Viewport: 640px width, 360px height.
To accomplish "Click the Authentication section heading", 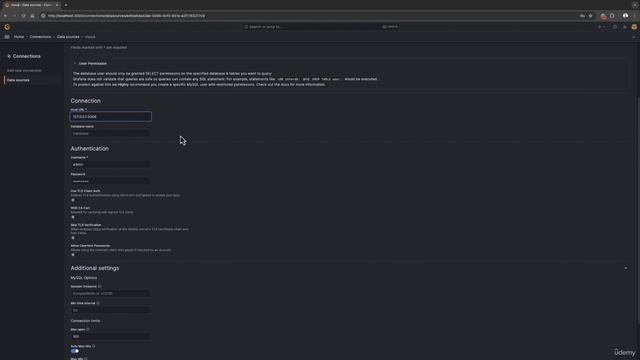I will (89, 149).
